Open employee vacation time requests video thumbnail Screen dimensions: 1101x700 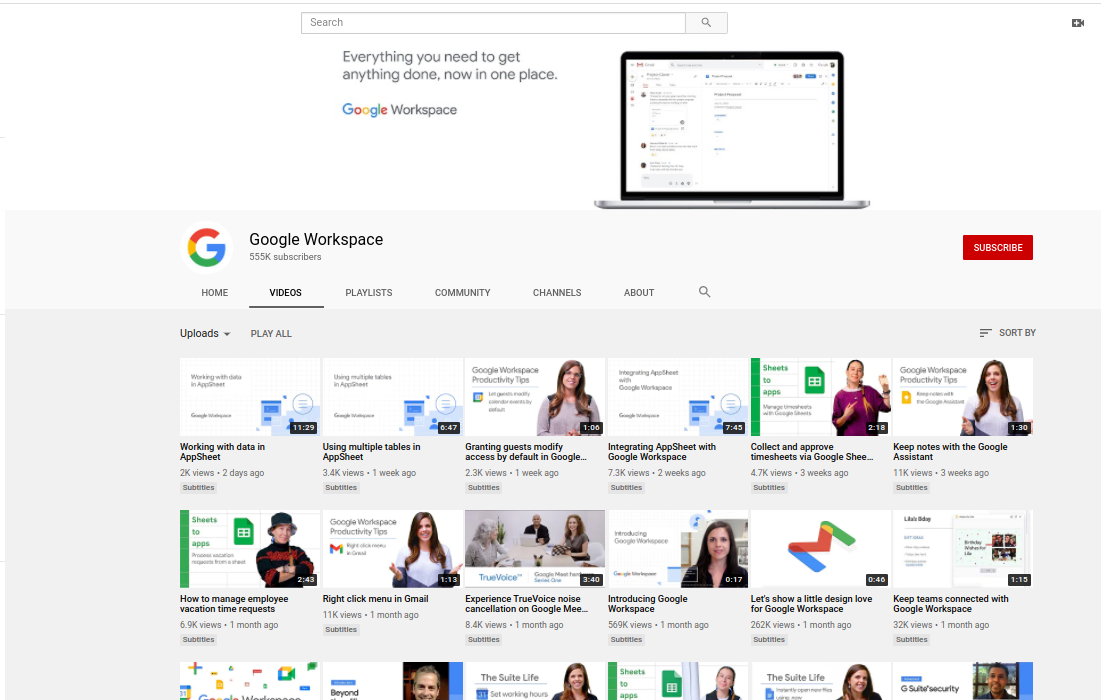(x=250, y=549)
